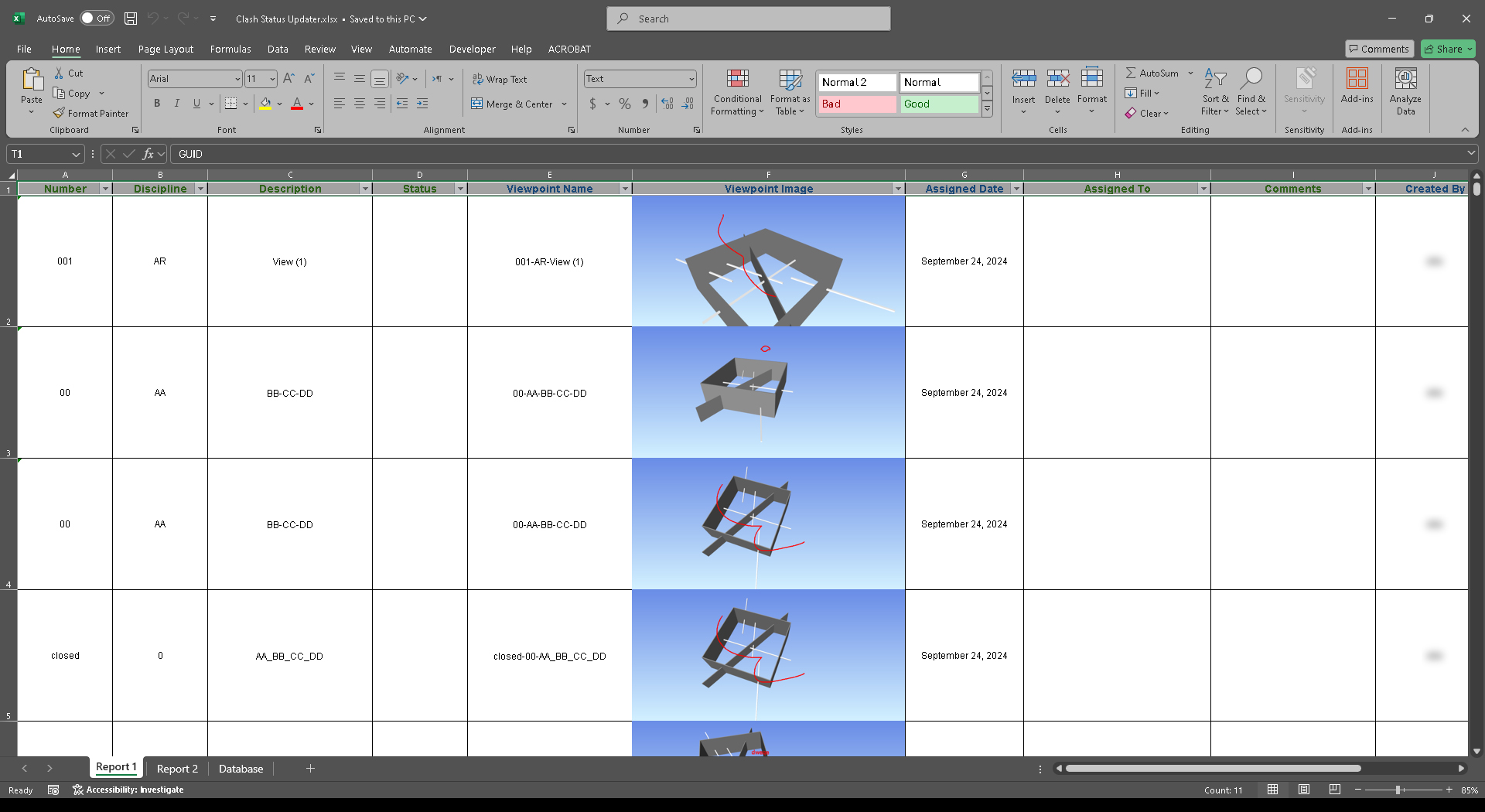Click the Save icon in title bar
The height and width of the screenshot is (812, 1485).
[131, 19]
